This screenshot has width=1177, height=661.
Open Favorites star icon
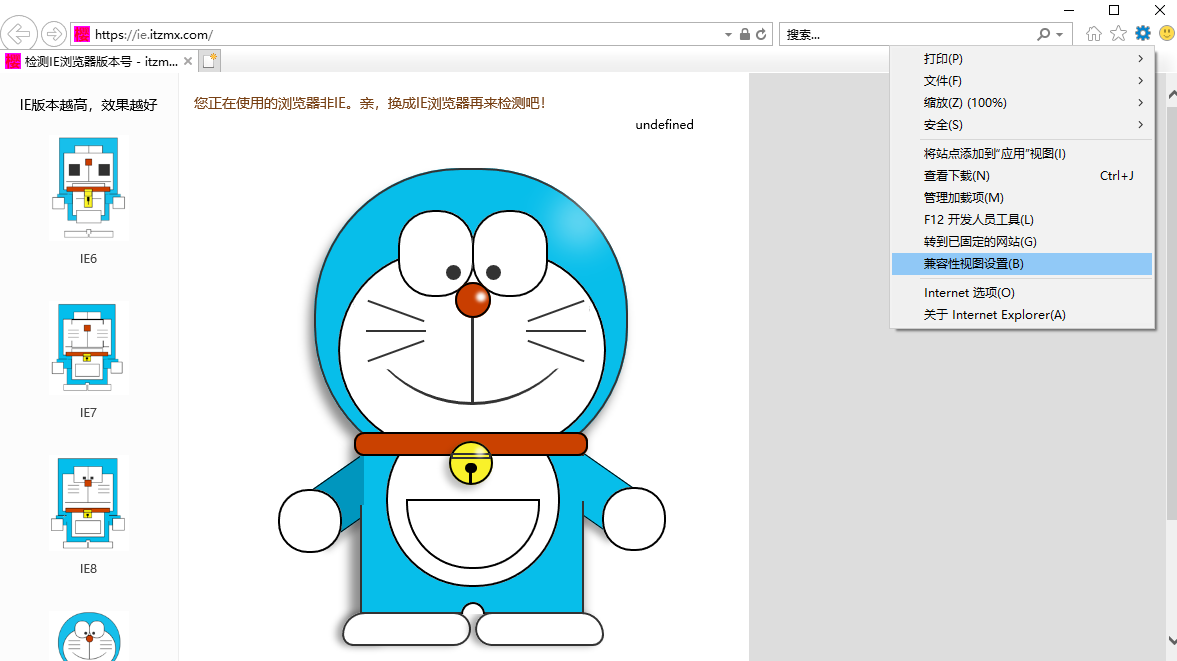(1118, 34)
